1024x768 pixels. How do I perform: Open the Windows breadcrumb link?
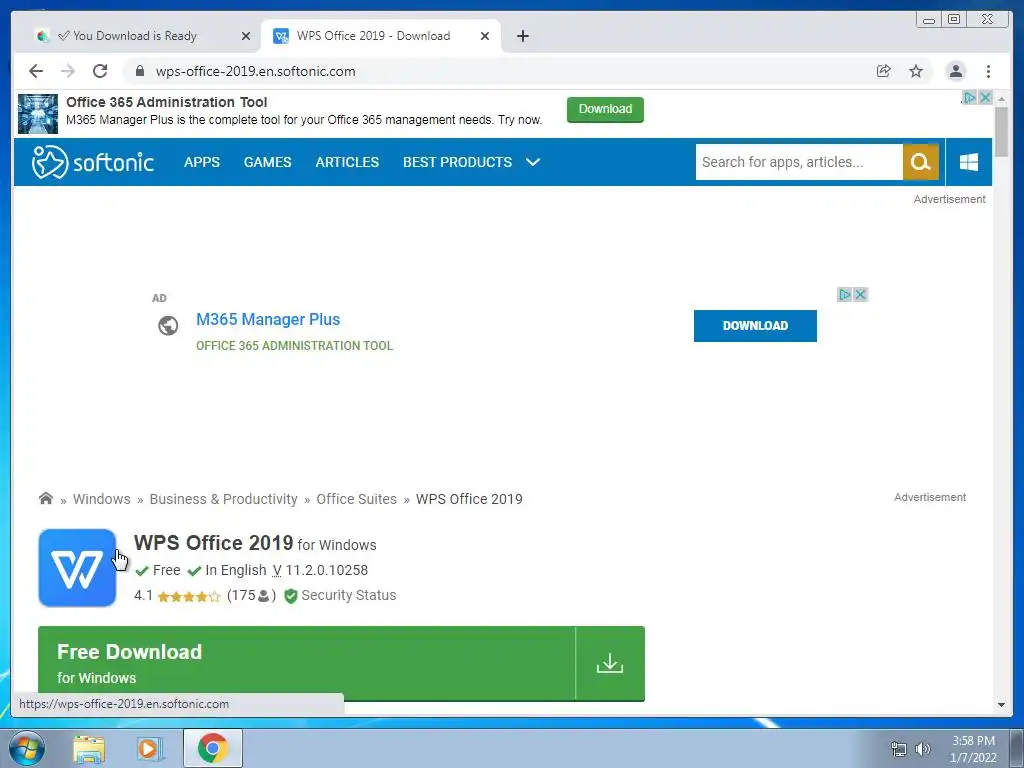click(x=101, y=499)
